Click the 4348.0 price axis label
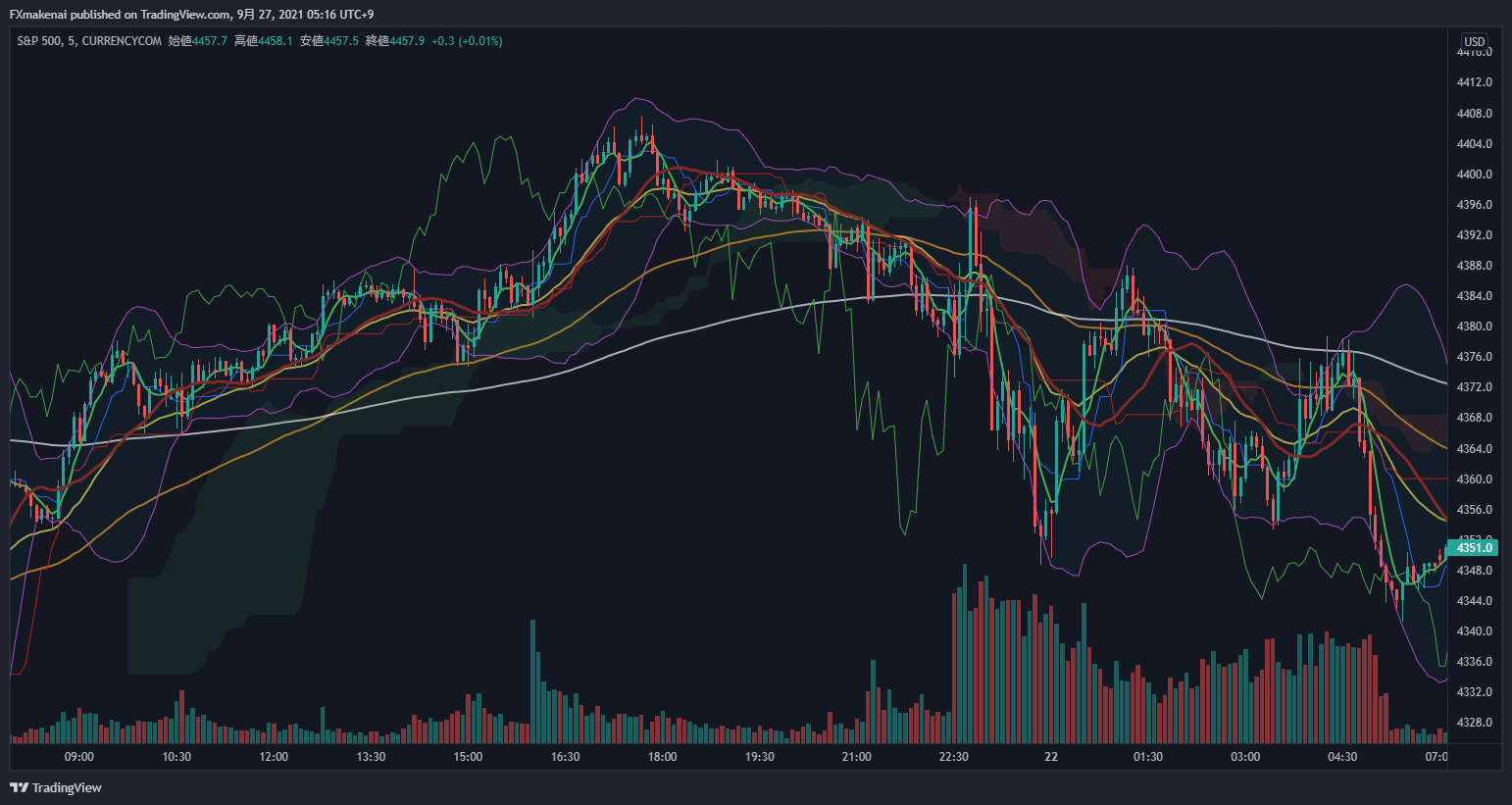1512x805 pixels. click(1474, 571)
